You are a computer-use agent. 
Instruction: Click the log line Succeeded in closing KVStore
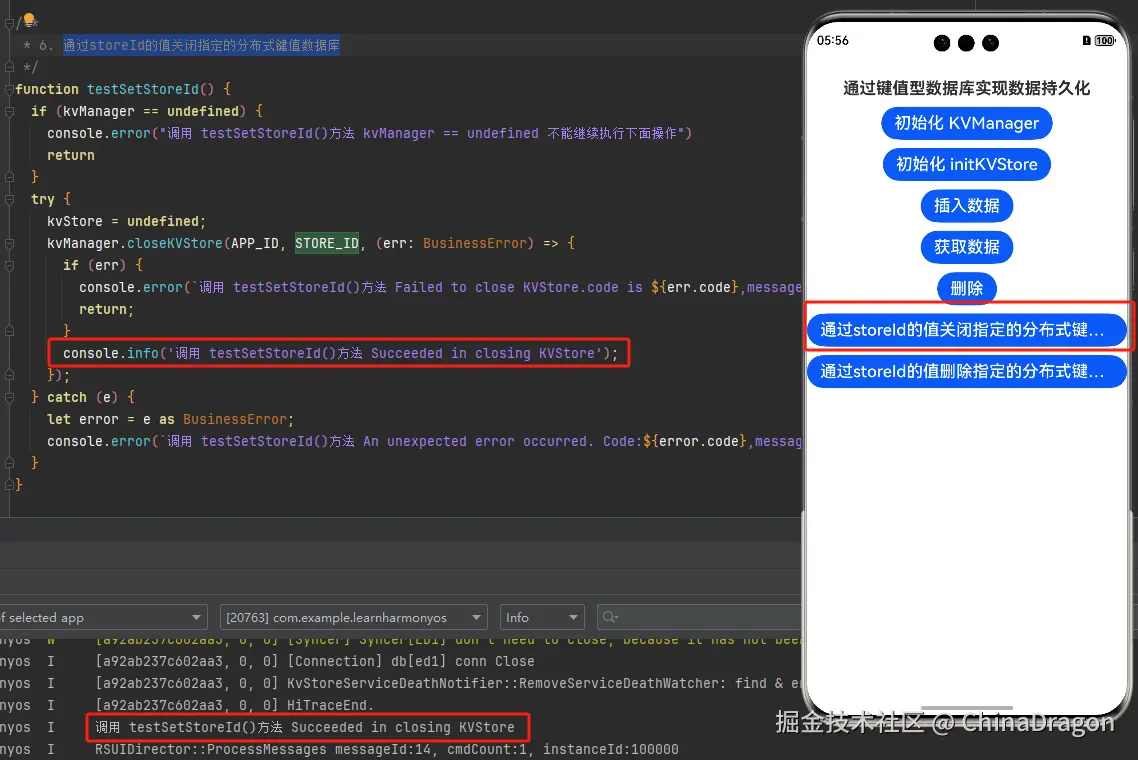[x=305, y=727]
